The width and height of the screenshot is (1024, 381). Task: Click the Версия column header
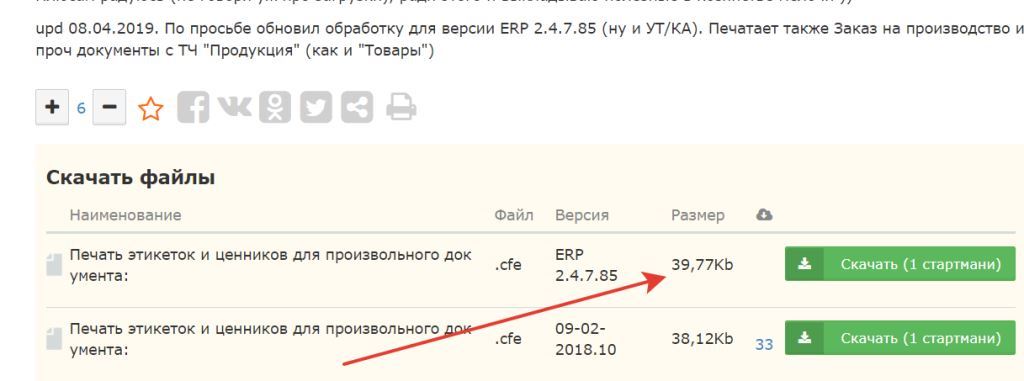pyautogui.click(x=582, y=215)
